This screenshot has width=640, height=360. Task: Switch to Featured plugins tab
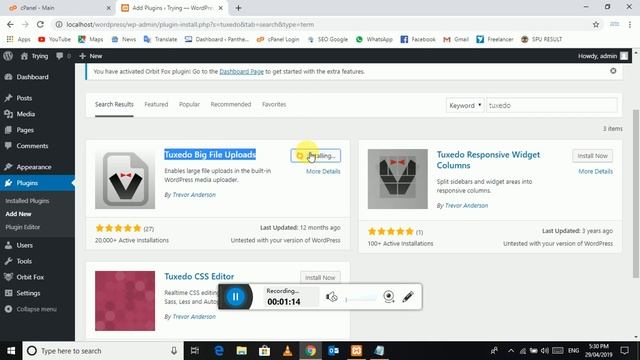coord(156,104)
